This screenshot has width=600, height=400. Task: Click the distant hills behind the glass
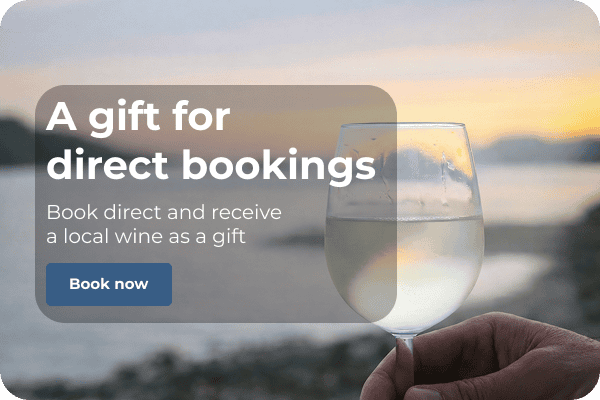pos(536,149)
